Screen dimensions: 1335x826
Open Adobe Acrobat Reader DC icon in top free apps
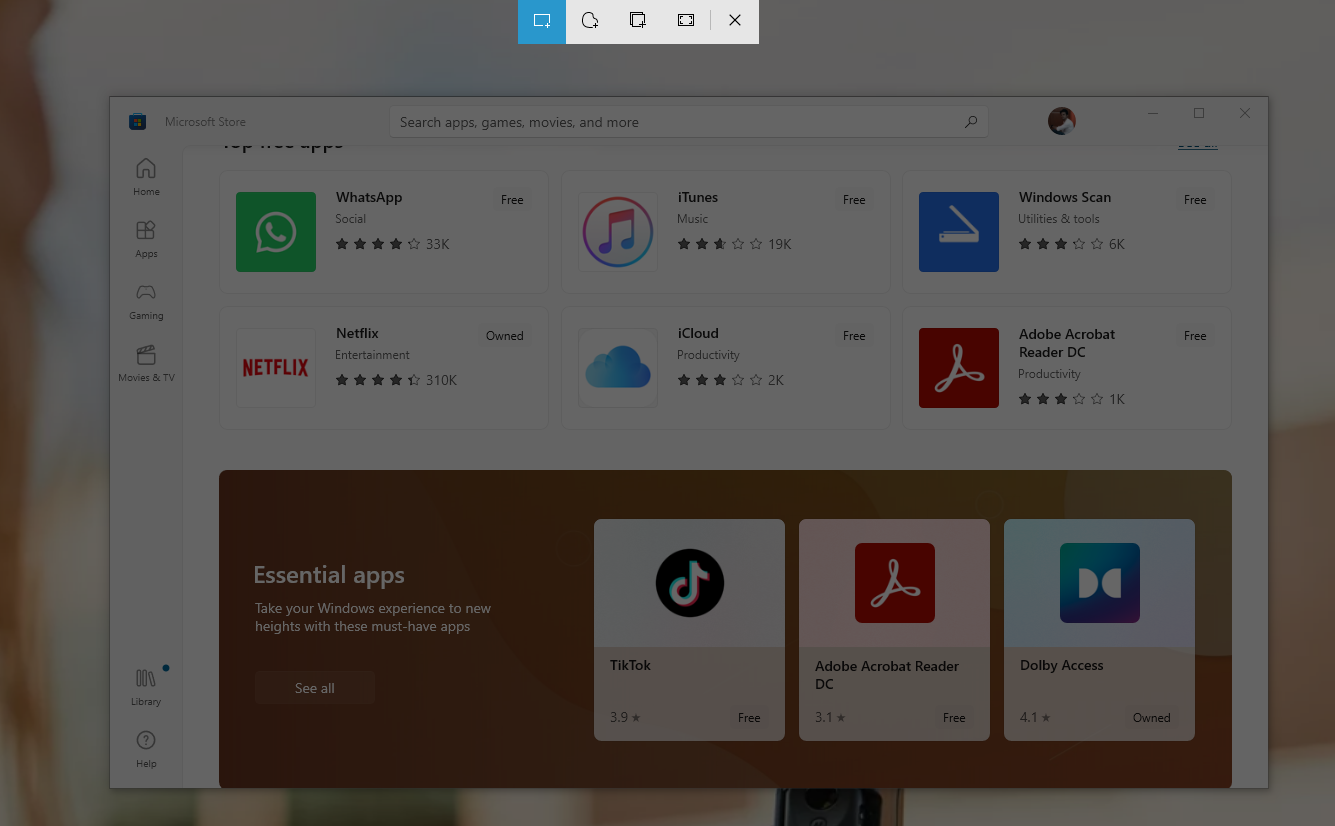click(x=959, y=368)
